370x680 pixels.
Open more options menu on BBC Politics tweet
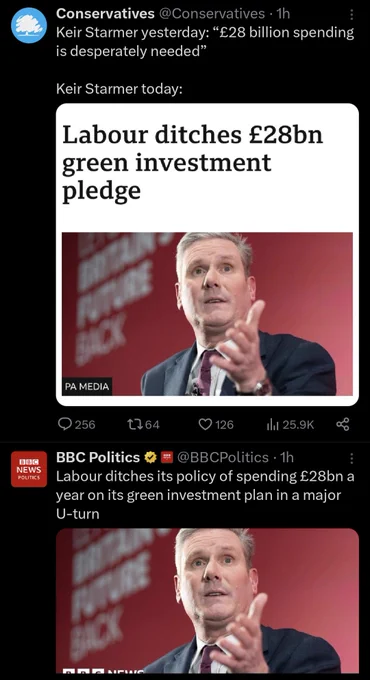[351, 458]
